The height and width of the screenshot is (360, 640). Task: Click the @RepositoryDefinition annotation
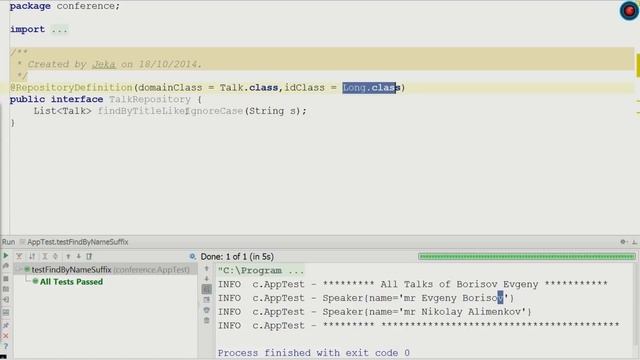point(71,88)
